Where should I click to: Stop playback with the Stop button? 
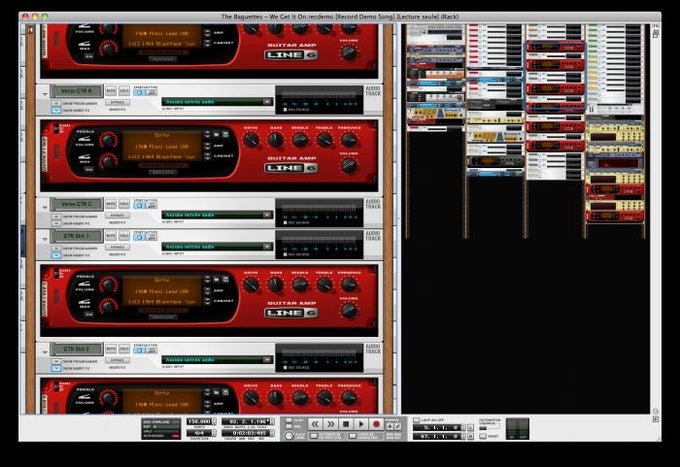tap(346, 424)
